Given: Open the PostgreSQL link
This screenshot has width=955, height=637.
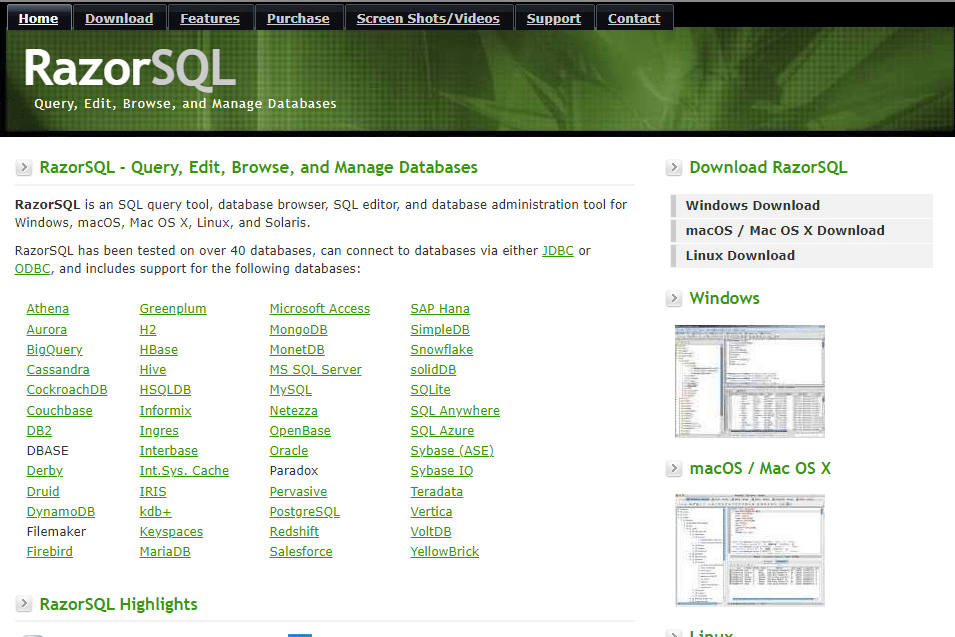Looking at the screenshot, I should [305, 512].
